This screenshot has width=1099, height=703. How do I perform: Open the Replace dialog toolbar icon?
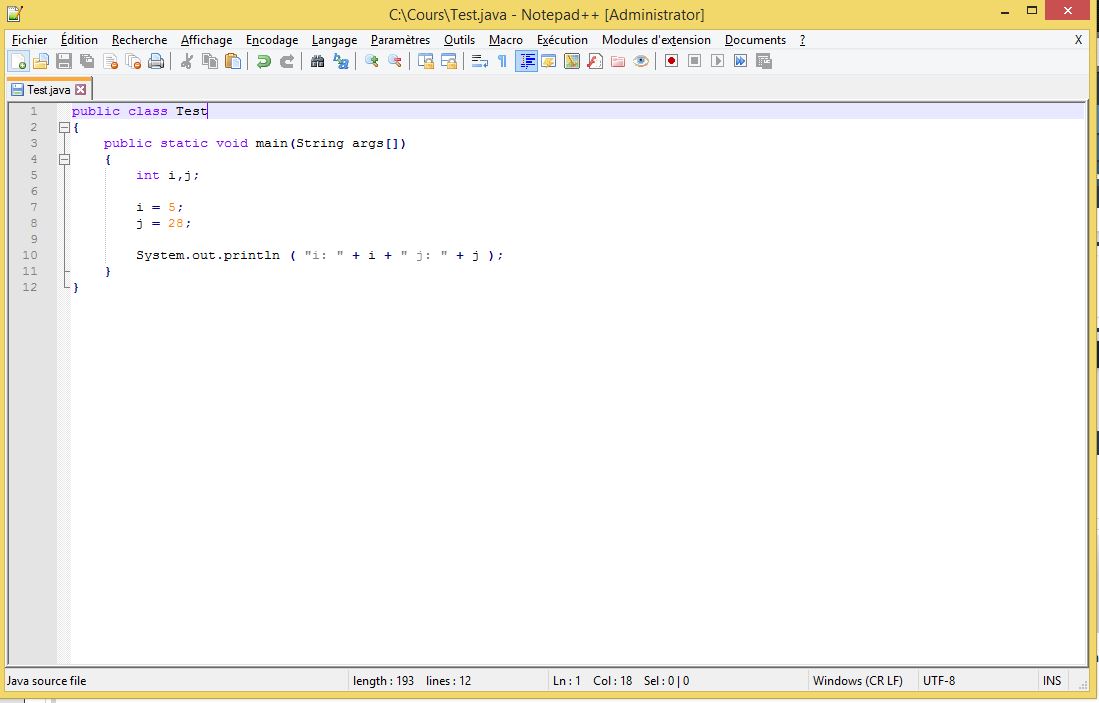[341, 62]
